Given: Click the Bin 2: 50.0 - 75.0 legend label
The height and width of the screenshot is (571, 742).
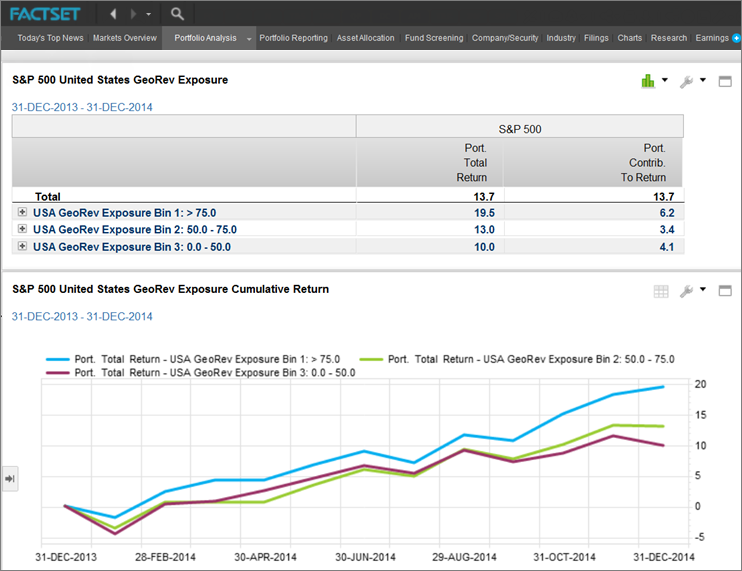Looking at the screenshot, I should tap(531, 359).
